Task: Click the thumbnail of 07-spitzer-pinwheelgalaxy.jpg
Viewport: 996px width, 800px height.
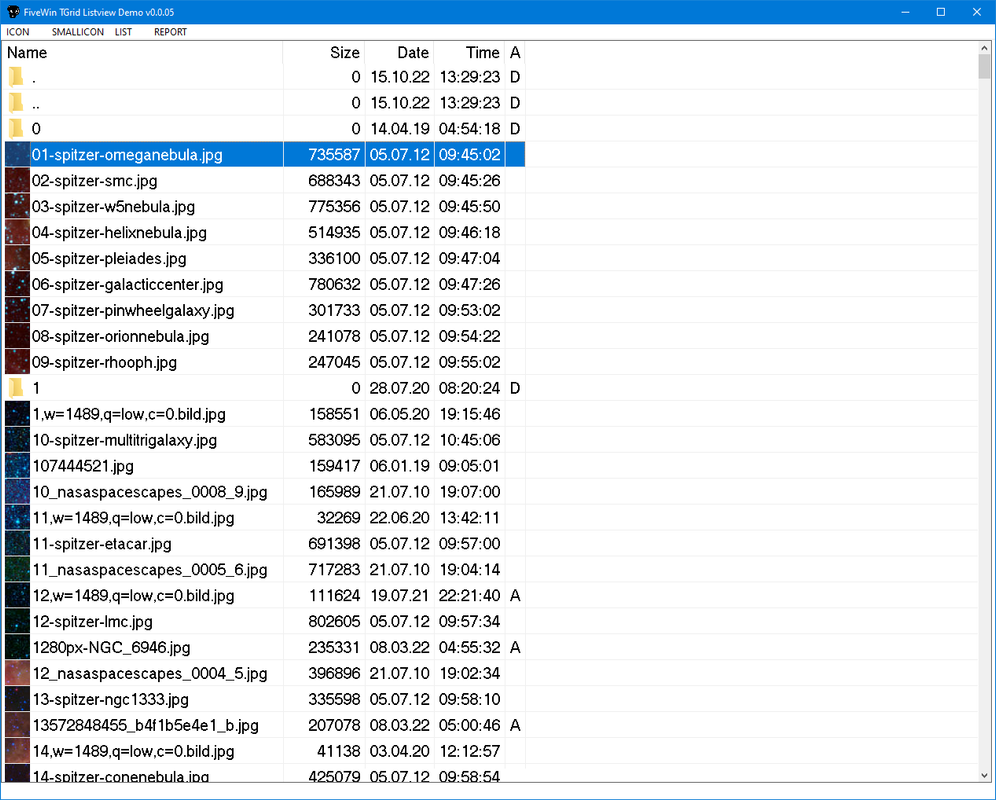Action: click(x=17, y=311)
